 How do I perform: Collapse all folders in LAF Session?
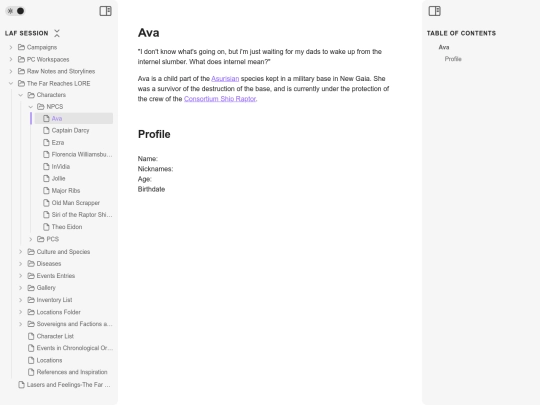[57, 33]
